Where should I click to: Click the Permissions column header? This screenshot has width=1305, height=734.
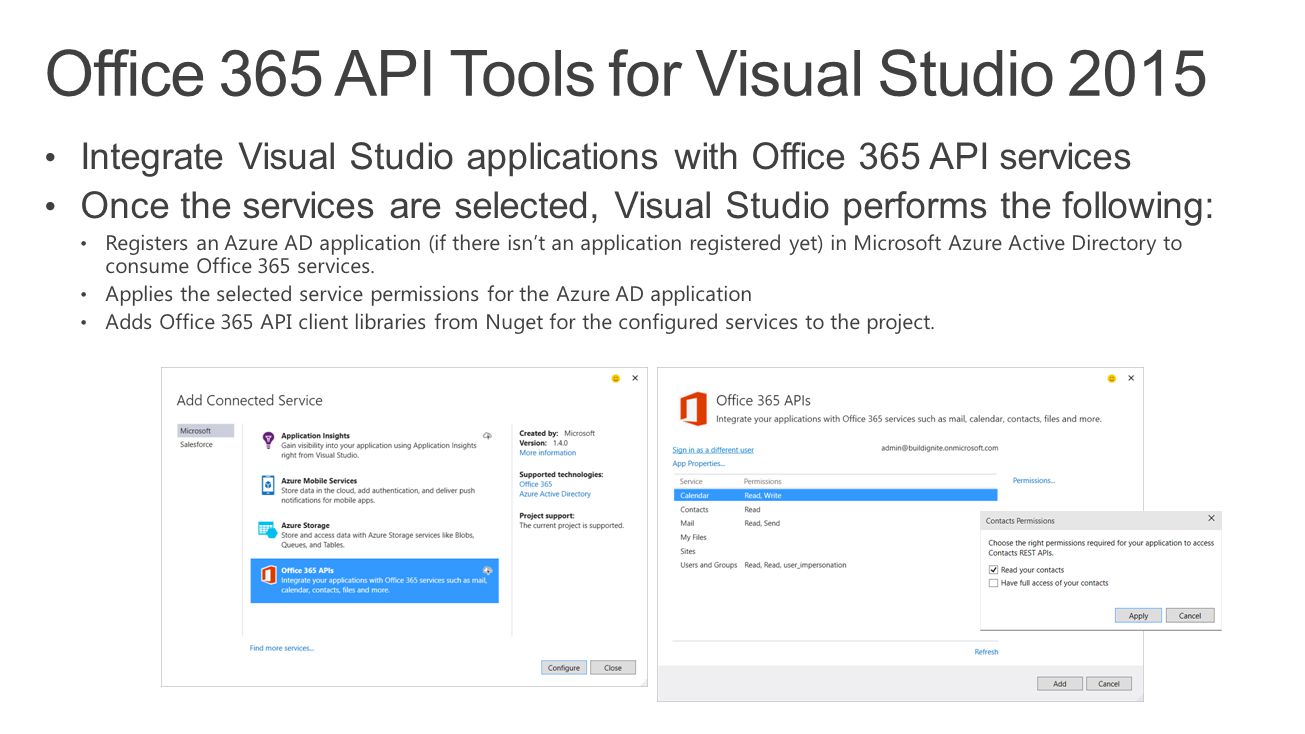click(763, 482)
